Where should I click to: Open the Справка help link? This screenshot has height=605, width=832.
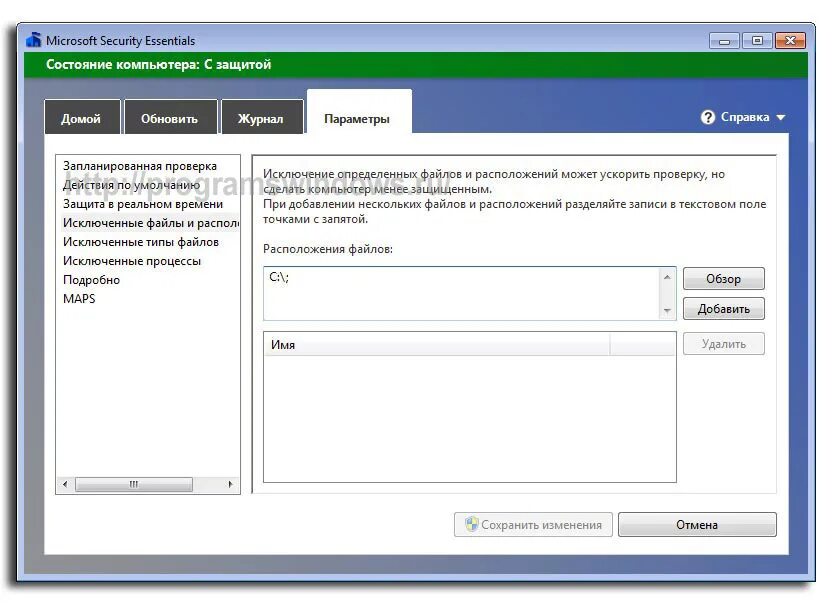click(x=744, y=117)
